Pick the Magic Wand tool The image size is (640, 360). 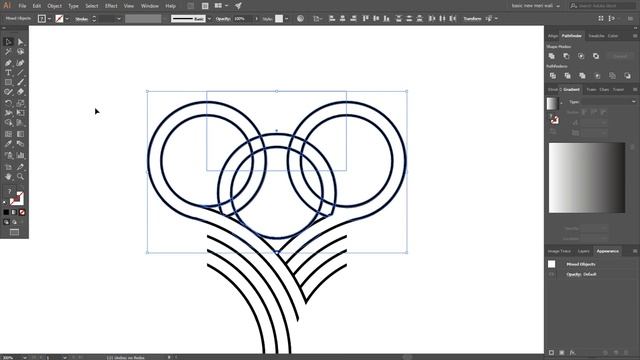8,52
